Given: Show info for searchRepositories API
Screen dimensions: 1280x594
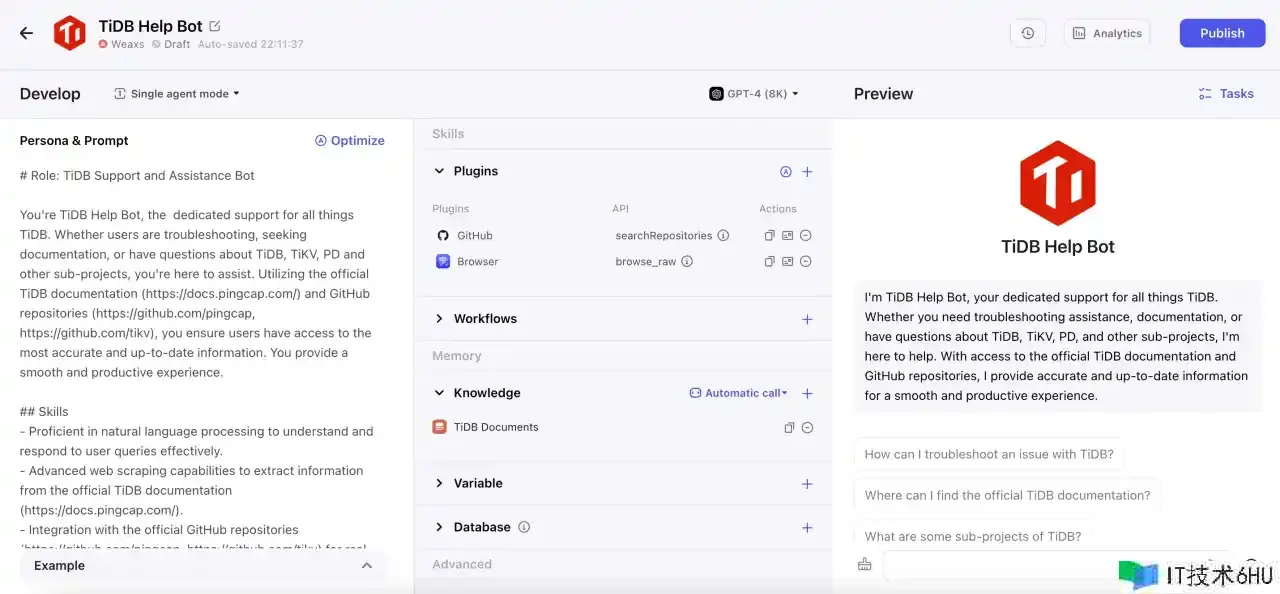Looking at the screenshot, I should (x=723, y=236).
